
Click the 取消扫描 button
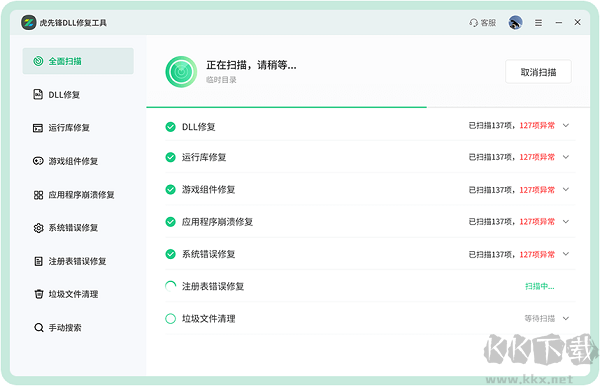tap(538, 72)
